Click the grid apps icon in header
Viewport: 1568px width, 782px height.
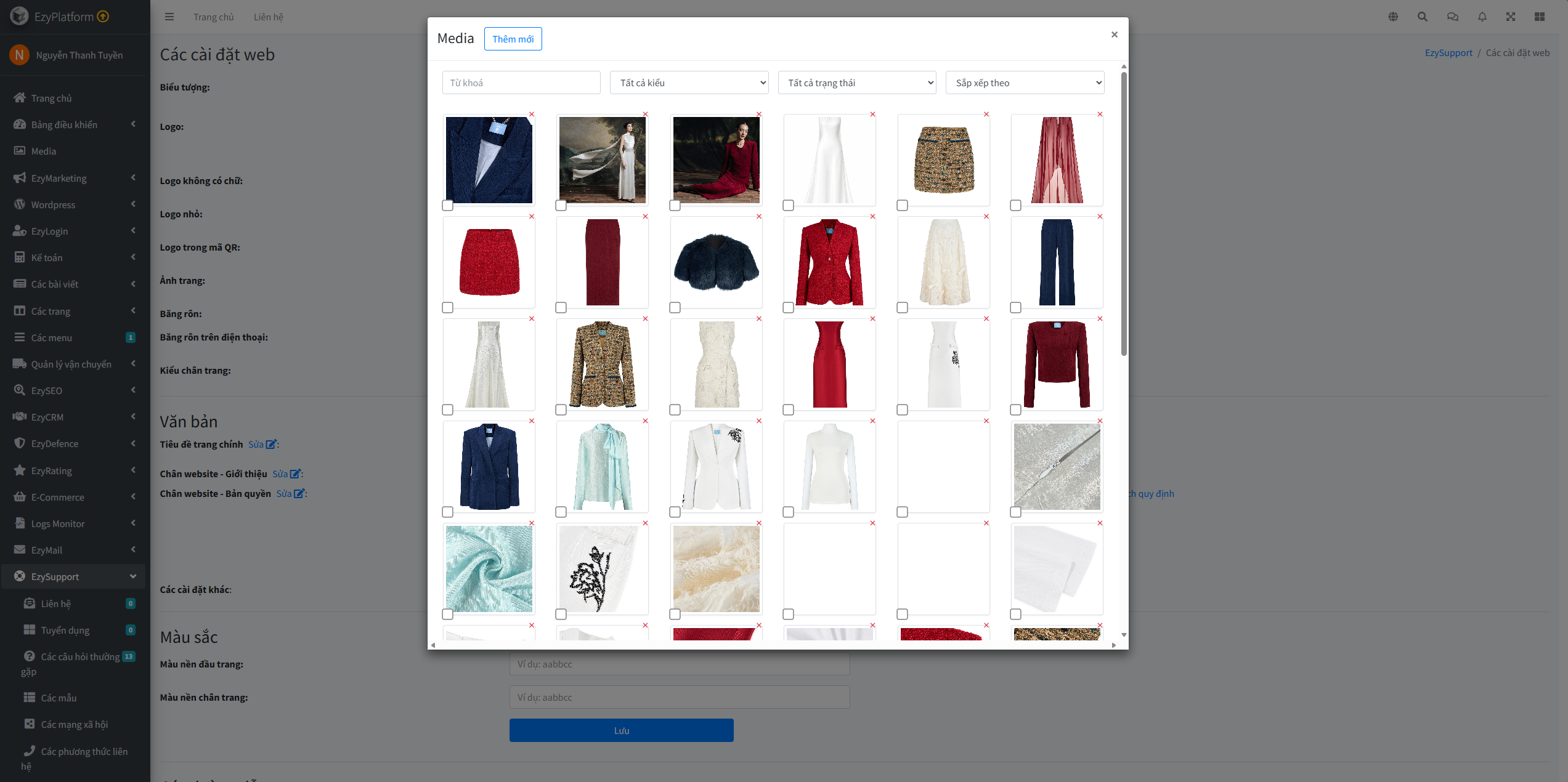[x=1540, y=17]
